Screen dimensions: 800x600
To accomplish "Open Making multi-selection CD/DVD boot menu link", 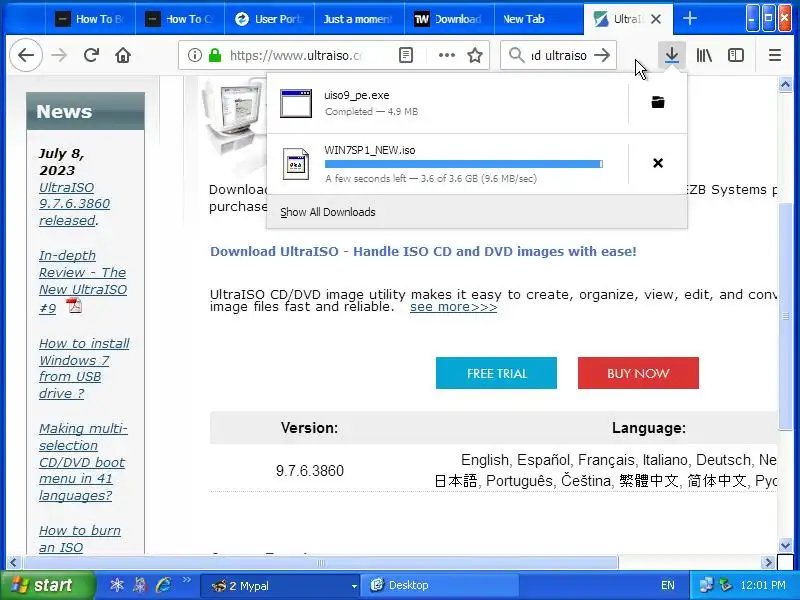I will (x=83, y=462).
